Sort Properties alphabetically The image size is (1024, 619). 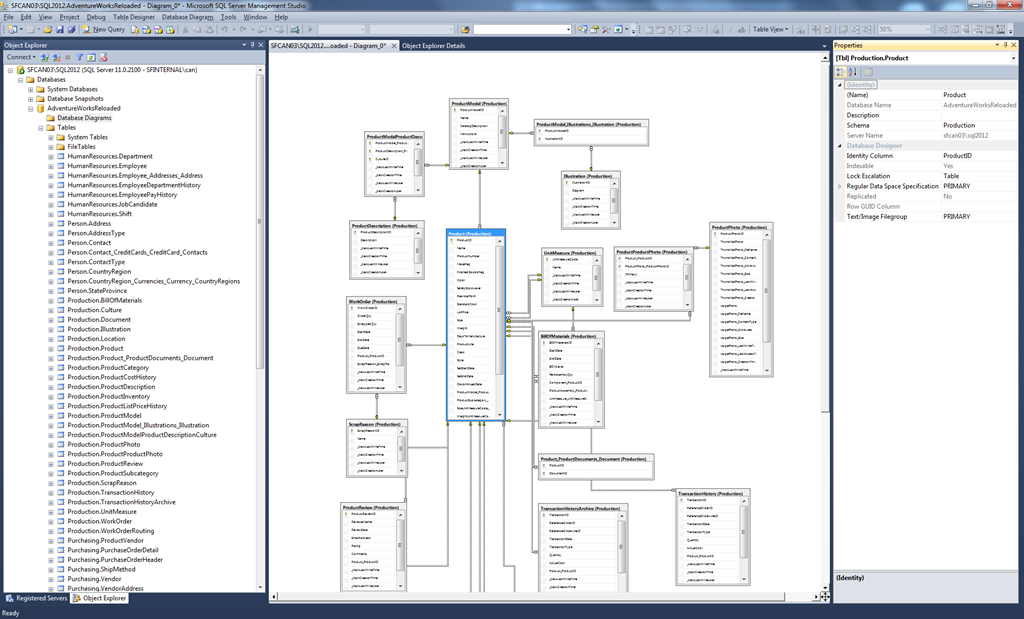852,72
